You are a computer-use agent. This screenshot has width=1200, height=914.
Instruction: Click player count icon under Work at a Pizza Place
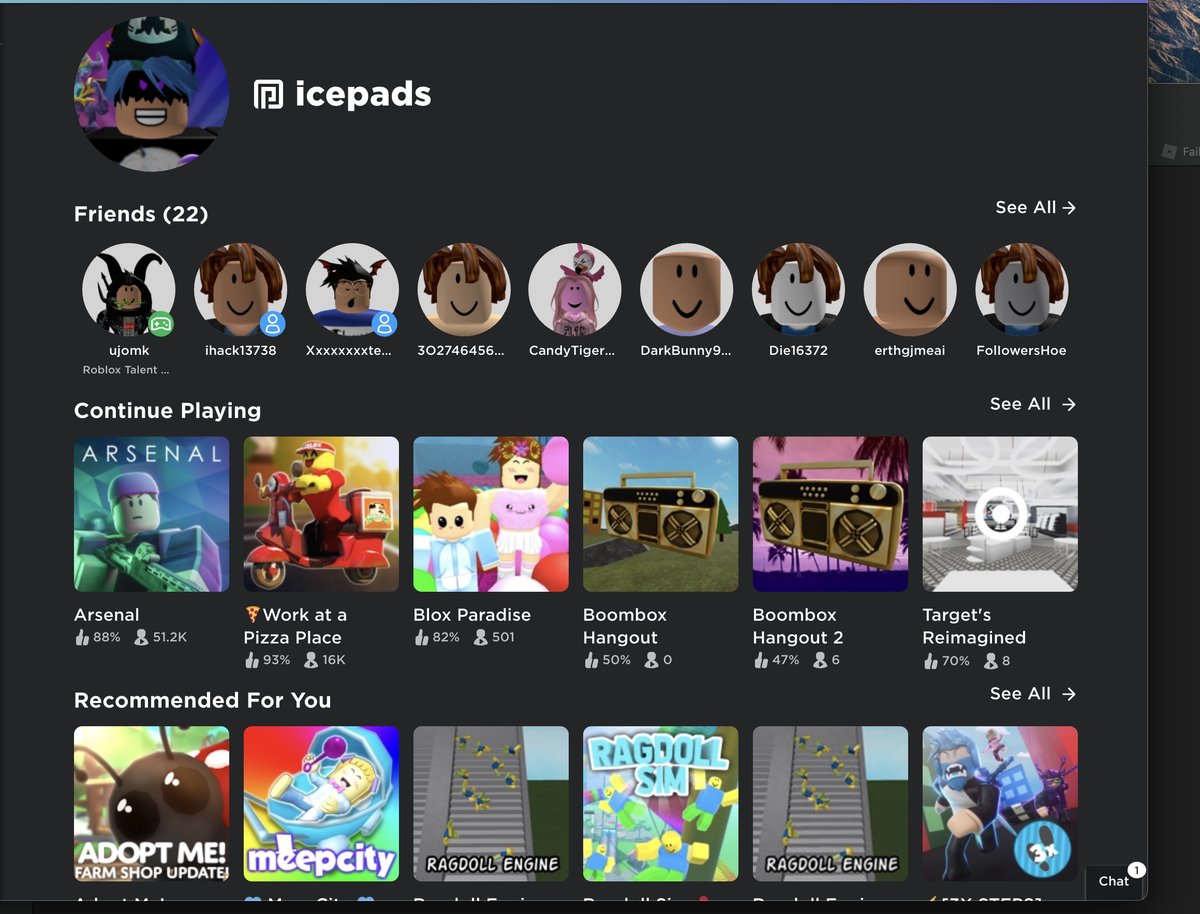point(311,660)
